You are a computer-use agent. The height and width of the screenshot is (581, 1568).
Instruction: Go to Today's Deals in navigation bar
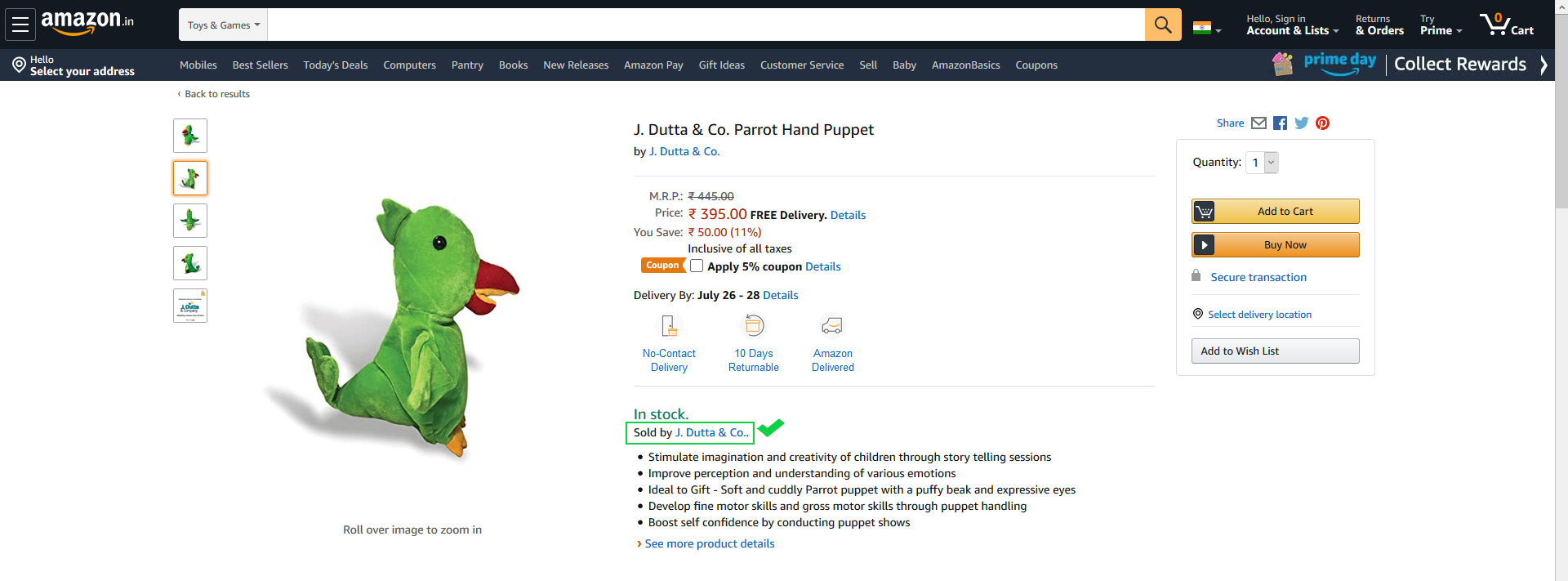(x=336, y=65)
